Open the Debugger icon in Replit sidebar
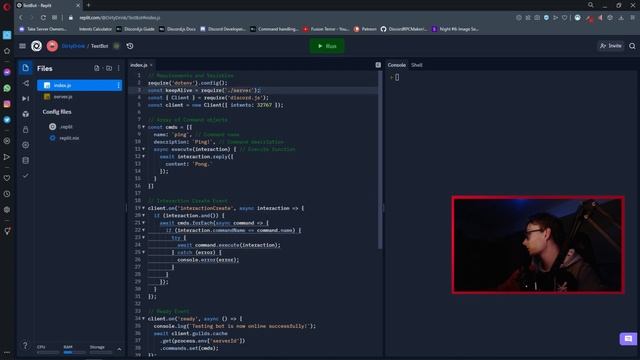The height and width of the screenshot is (360, 640). tap(25, 98)
